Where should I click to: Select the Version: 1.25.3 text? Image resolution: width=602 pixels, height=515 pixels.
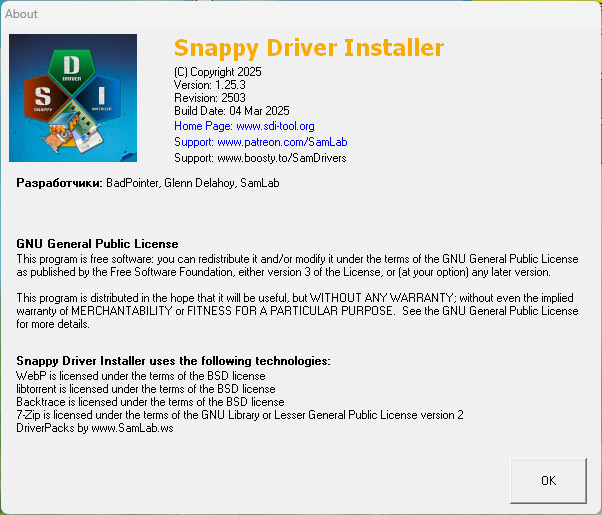pyautogui.click(x=210, y=85)
